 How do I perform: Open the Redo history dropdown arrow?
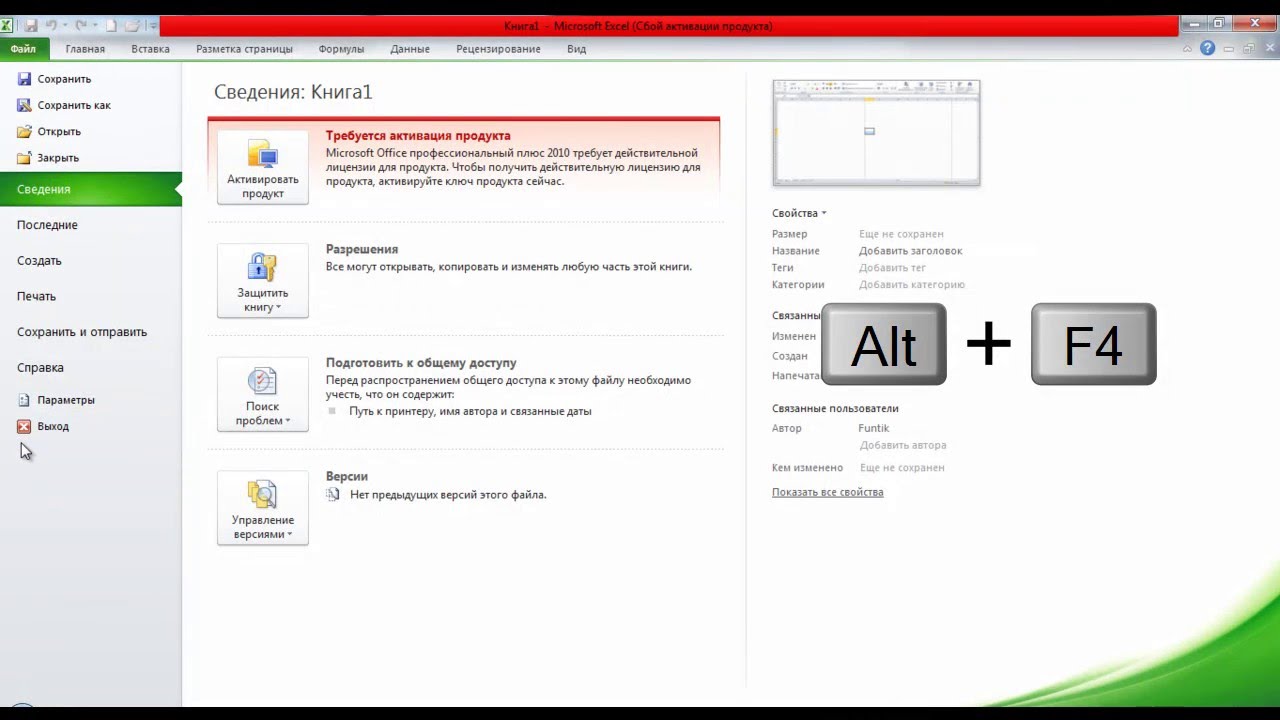pyautogui.click(x=93, y=26)
